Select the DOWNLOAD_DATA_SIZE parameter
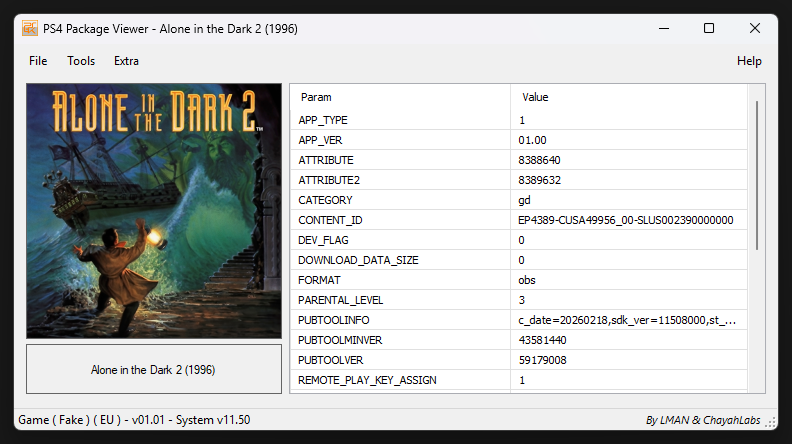 pyautogui.click(x=358, y=260)
